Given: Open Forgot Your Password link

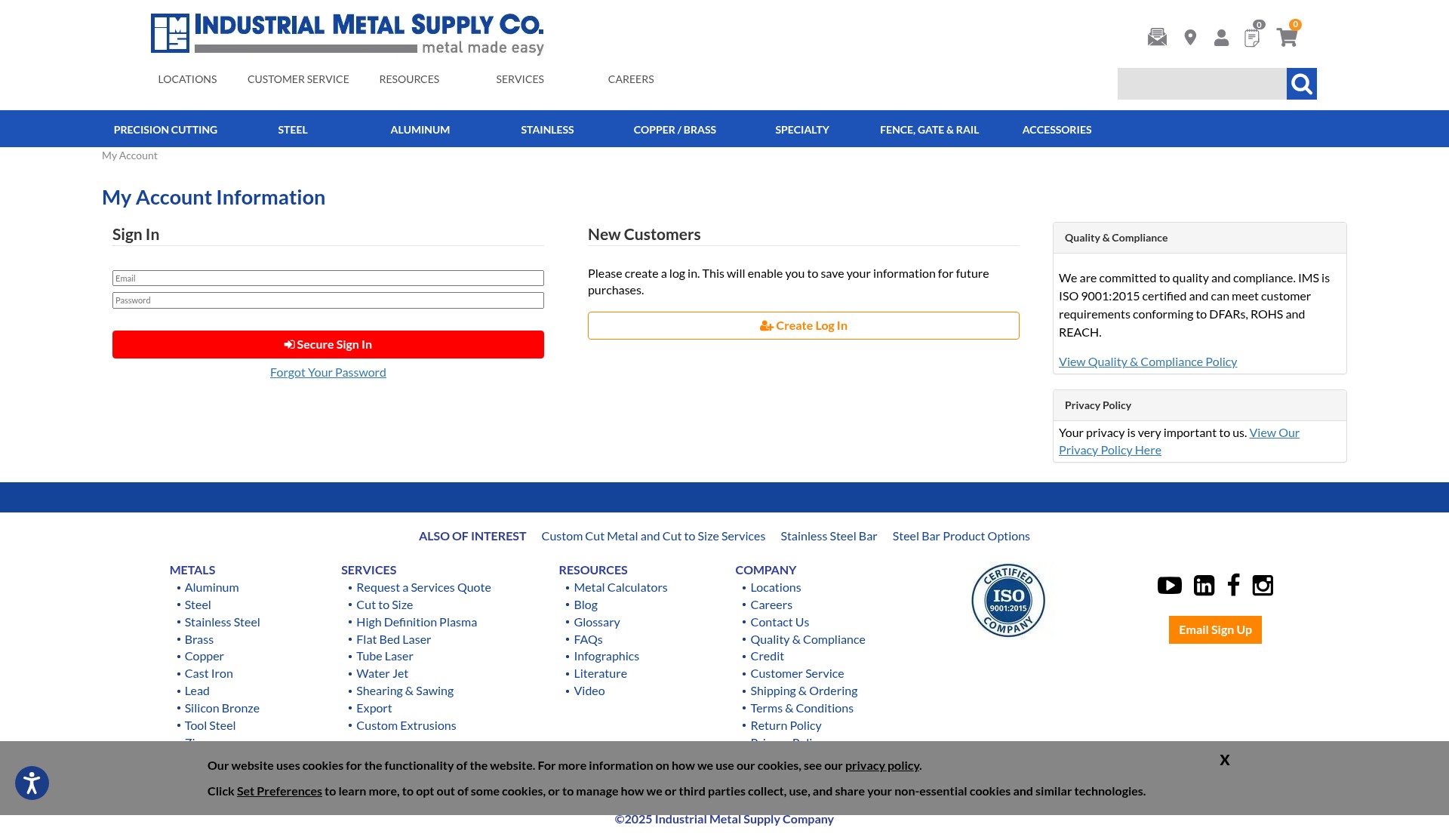Looking at the screenshot, I should click(x=328, y=373).
